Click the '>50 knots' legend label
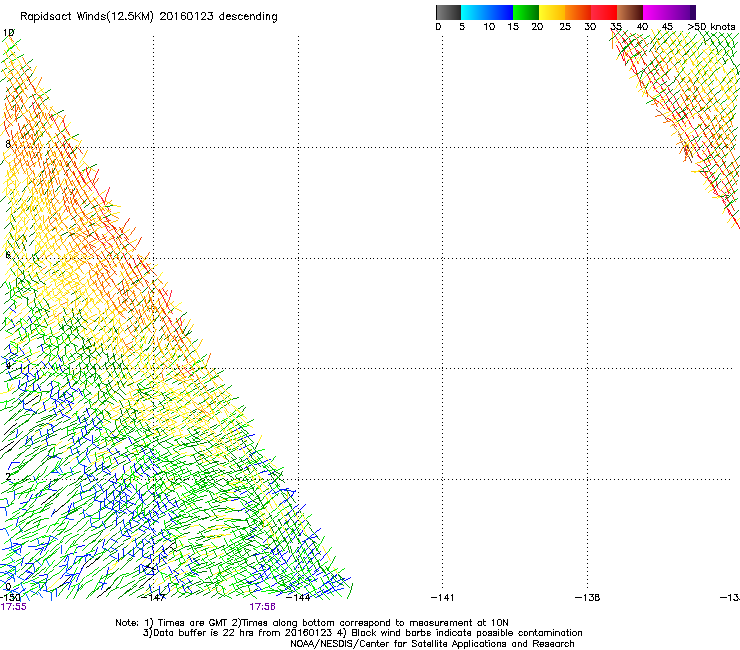 tap(711, 26)
